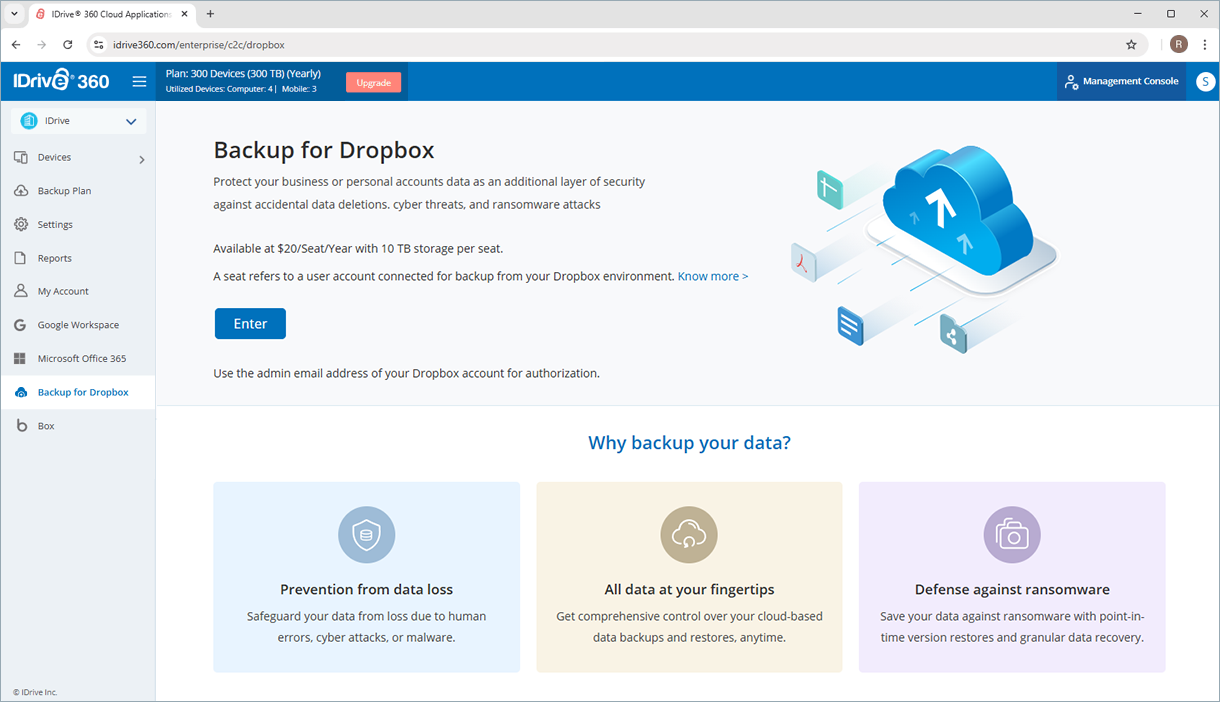Expand the Devices submenu arrow
The width and height of the screenshot is (1220, 702).
(x=142, y=159)
